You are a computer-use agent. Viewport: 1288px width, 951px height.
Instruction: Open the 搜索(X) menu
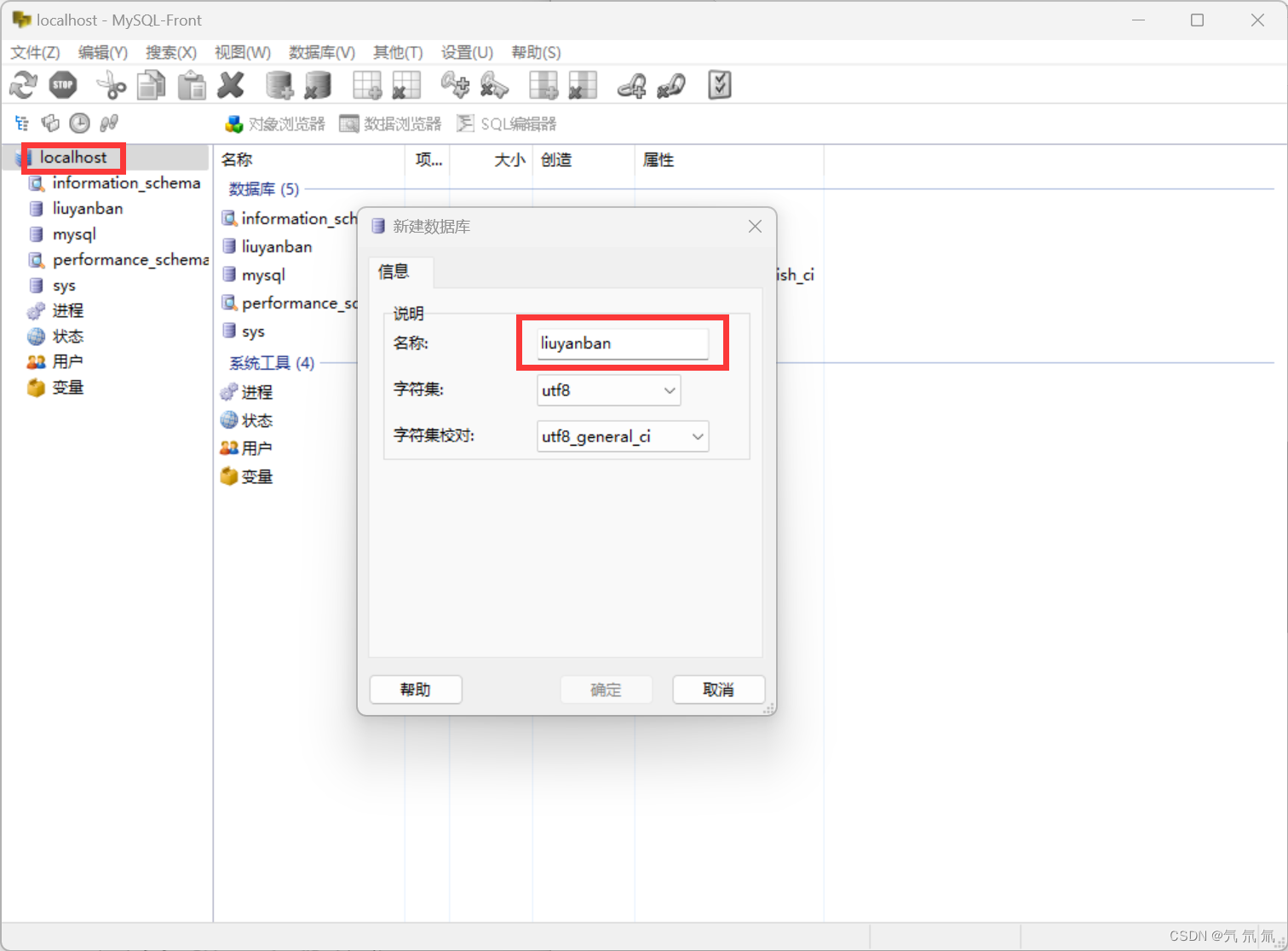click(x=171, y=53)
